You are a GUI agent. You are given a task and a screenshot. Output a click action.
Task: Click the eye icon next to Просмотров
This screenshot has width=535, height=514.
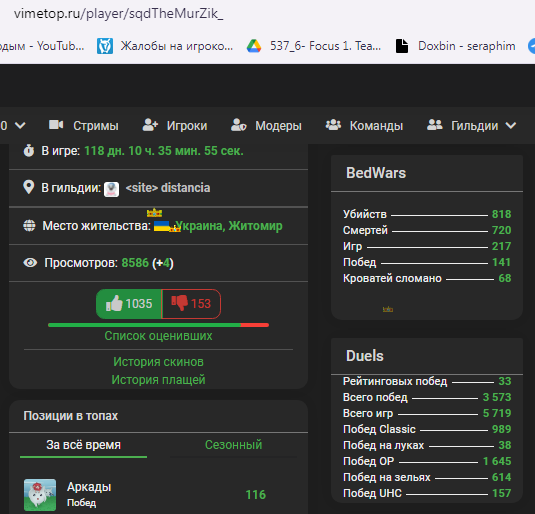tap(30, 263)
